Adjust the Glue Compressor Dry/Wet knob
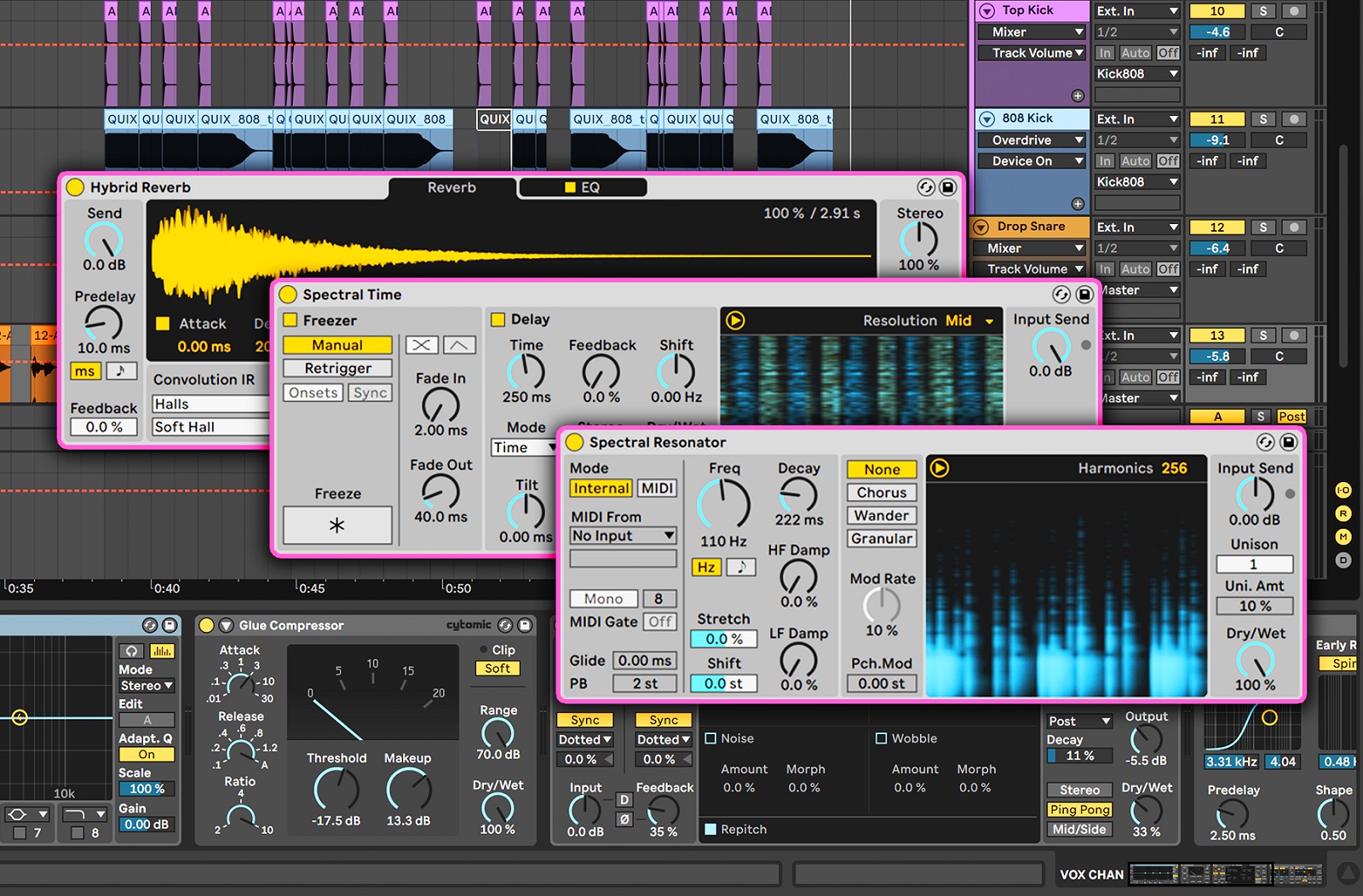 497,809
